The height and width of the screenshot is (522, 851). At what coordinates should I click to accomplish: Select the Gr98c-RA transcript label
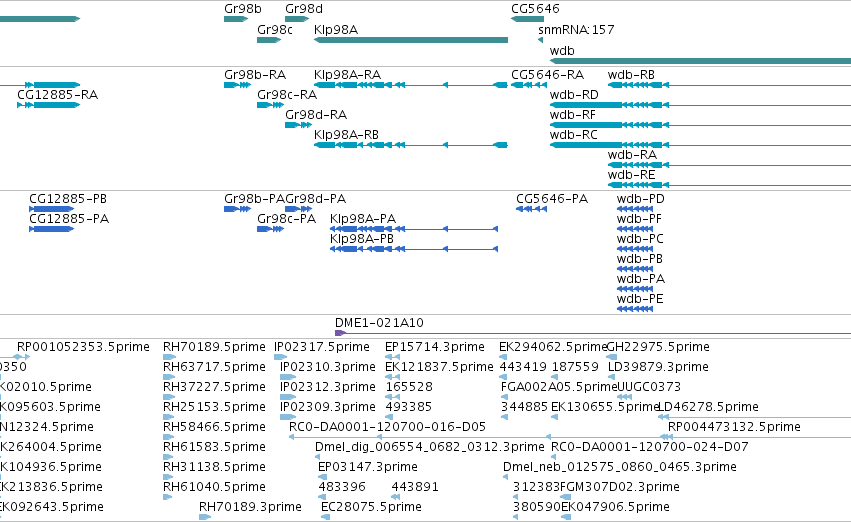[x=287, y=94]
